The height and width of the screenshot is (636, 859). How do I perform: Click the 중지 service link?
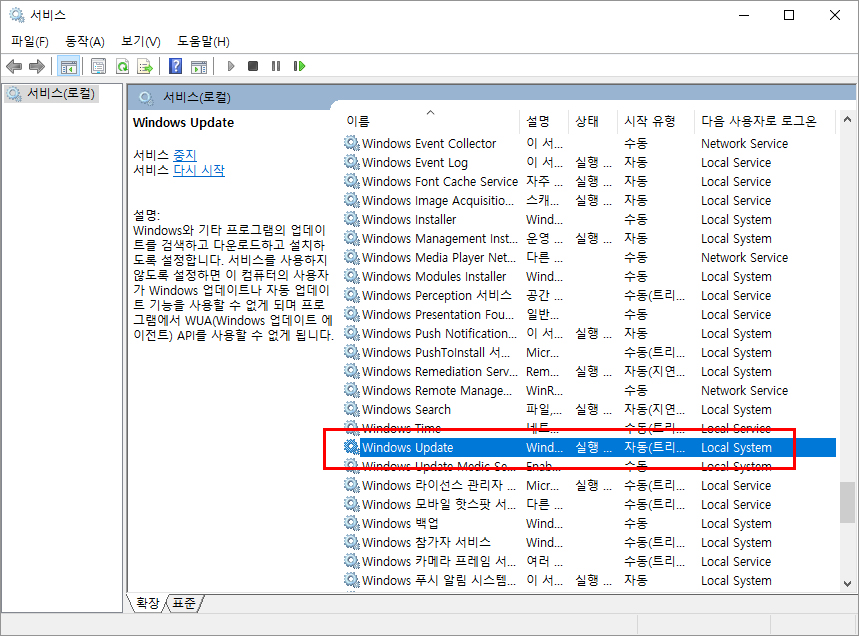click(x=185, y=155)
